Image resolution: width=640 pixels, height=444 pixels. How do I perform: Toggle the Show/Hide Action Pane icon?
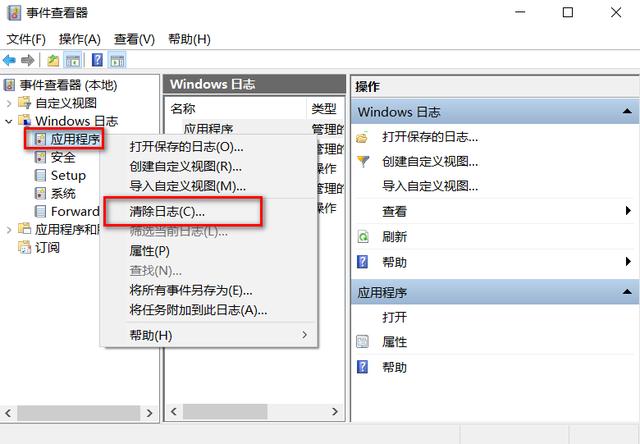[118, 61]
